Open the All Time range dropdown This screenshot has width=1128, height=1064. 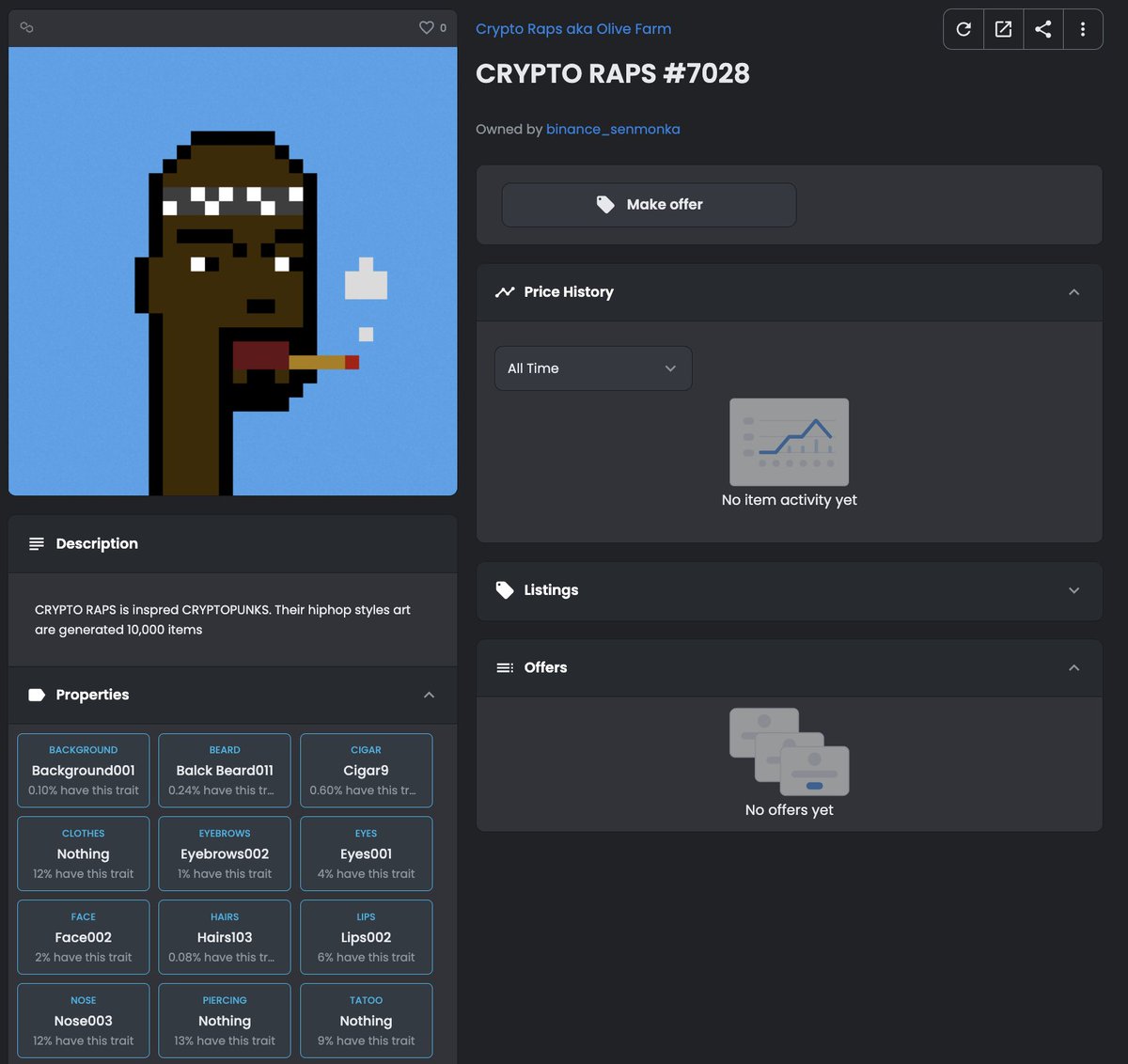point(593,368)
